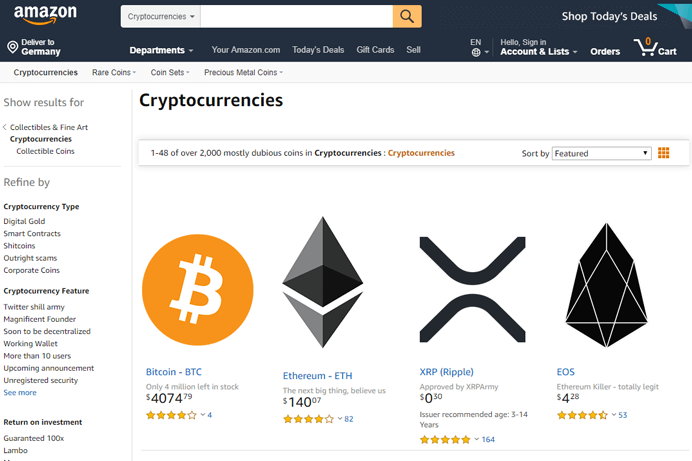Click See more under Cryptocurrency Feature
This screenshot has height=461, width=692.
click(x=20, y=393)
